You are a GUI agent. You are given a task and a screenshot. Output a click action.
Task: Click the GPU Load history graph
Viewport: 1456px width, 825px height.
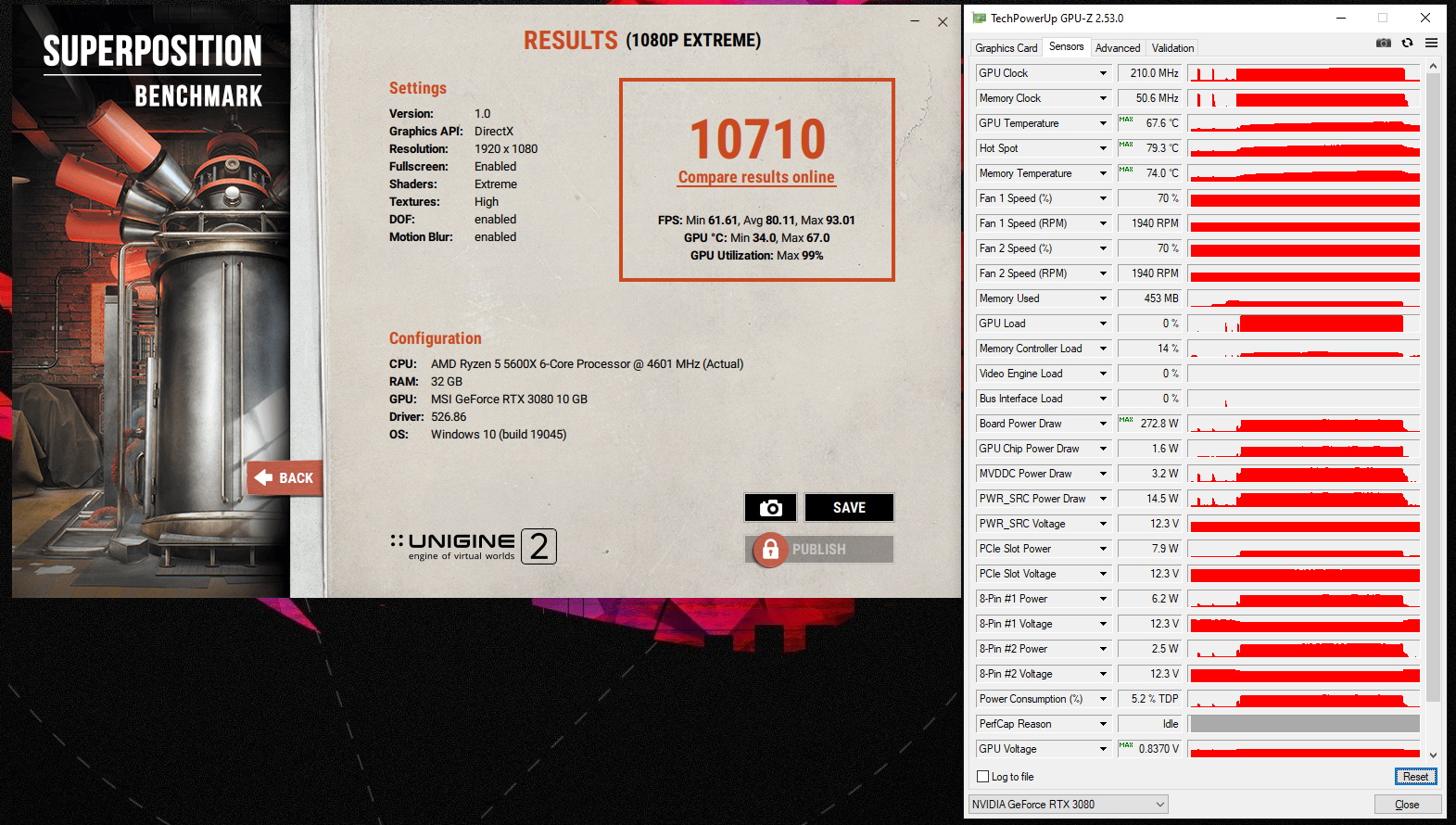1304,324
